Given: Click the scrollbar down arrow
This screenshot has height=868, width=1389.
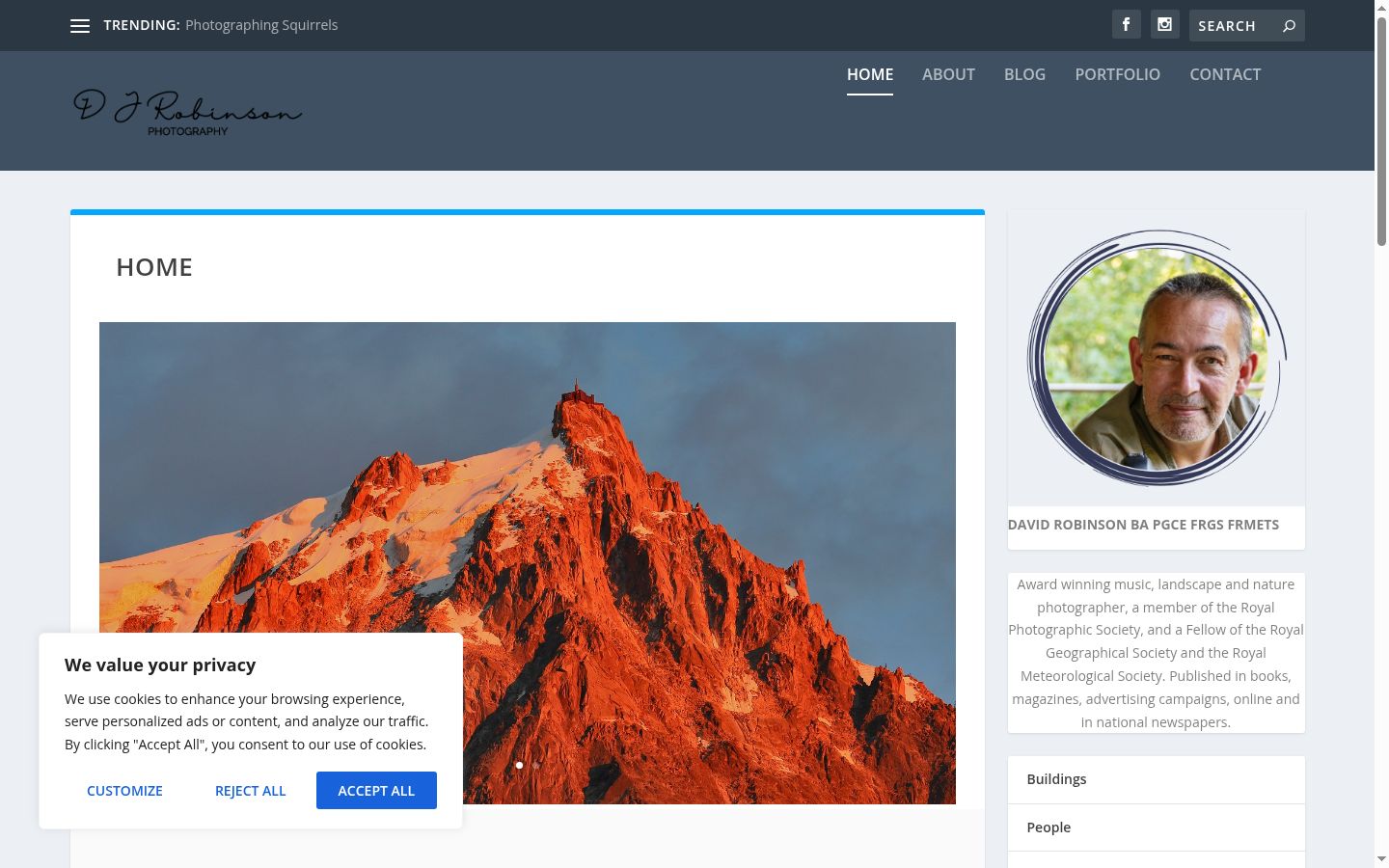Looking at the screenshot, I should pos(1381,859).
